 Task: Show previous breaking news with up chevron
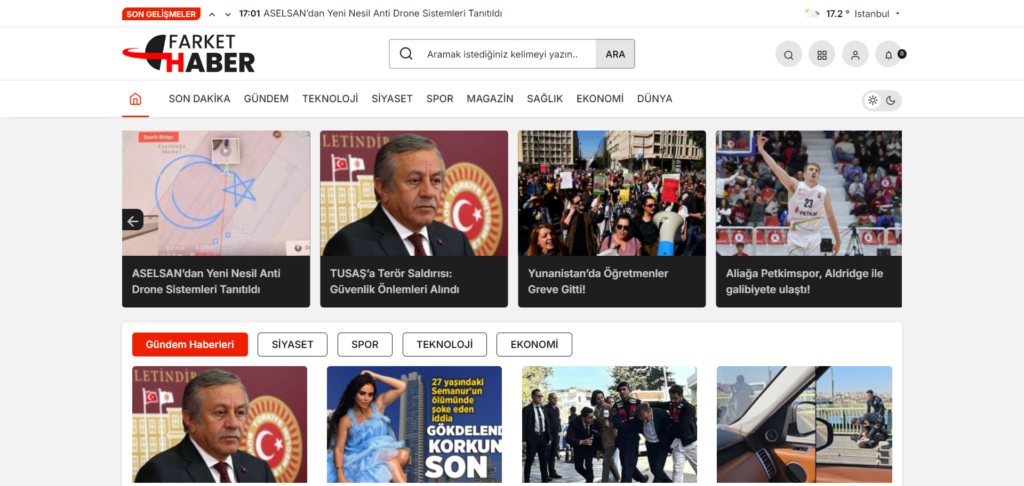(212, 14)
